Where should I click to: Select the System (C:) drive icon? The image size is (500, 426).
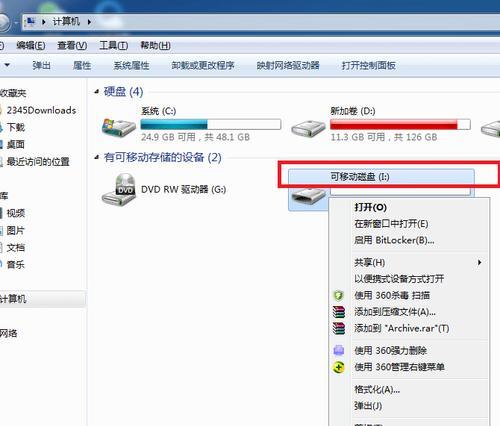119,127
